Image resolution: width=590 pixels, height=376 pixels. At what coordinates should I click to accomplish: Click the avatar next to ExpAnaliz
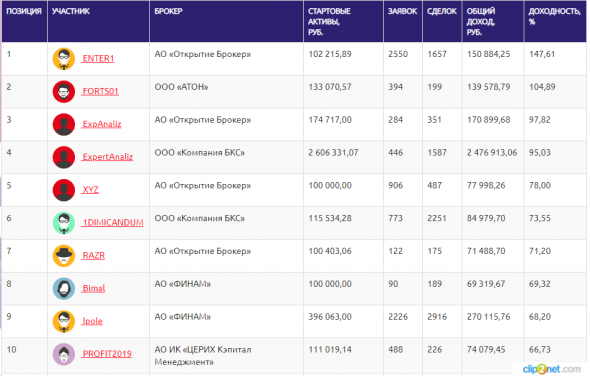pyautogui.click(x=64, y=124)
